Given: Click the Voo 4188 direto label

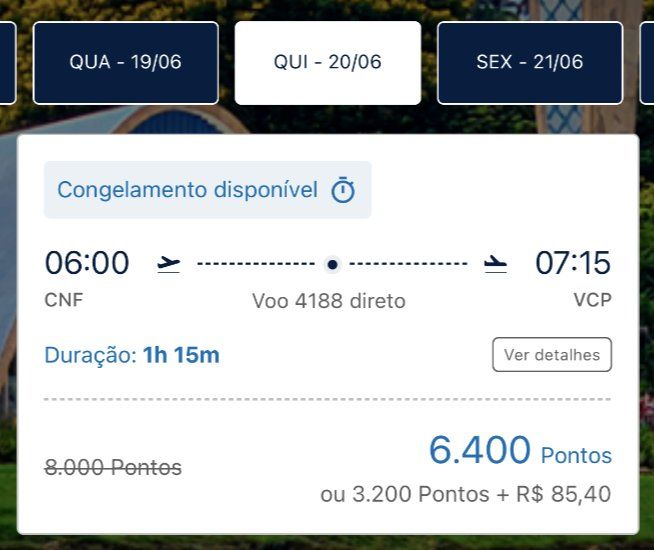Looking at the screenshot, I should point(329,301).
